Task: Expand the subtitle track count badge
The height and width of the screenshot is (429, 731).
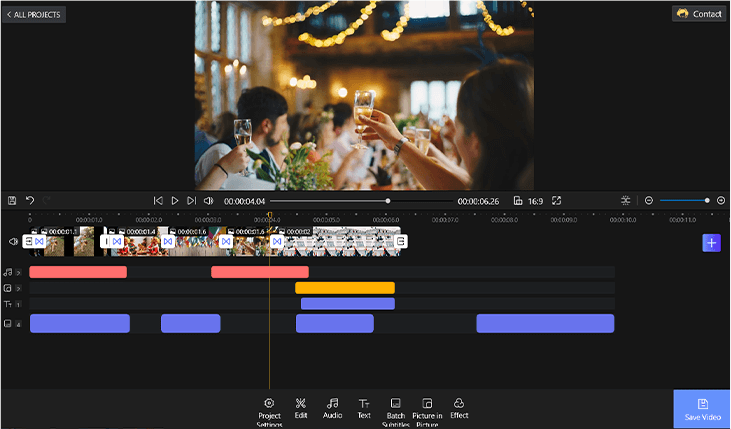Action: click(19, 324)
